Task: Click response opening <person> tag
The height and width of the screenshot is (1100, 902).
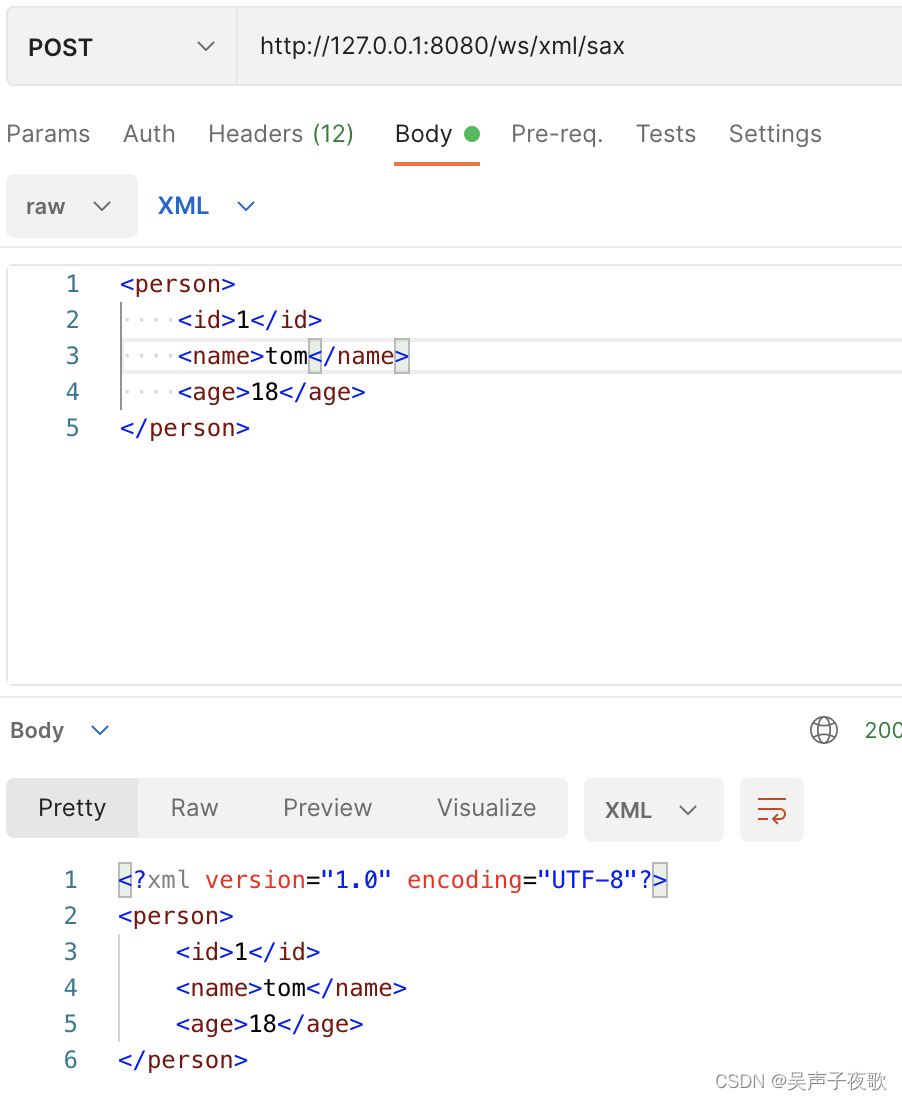Action: point(175,916)
